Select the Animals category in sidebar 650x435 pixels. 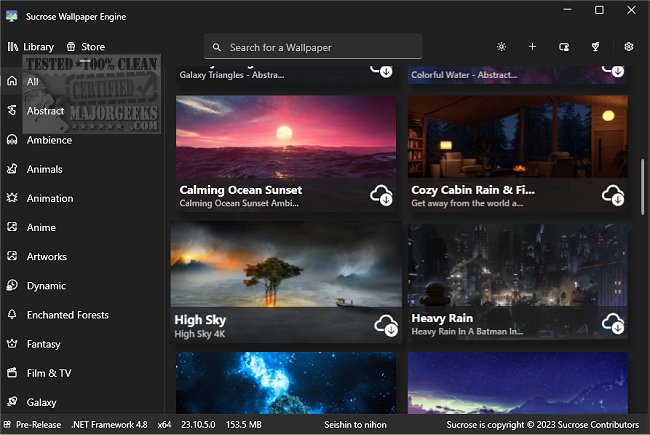click(x=44, y=169)
